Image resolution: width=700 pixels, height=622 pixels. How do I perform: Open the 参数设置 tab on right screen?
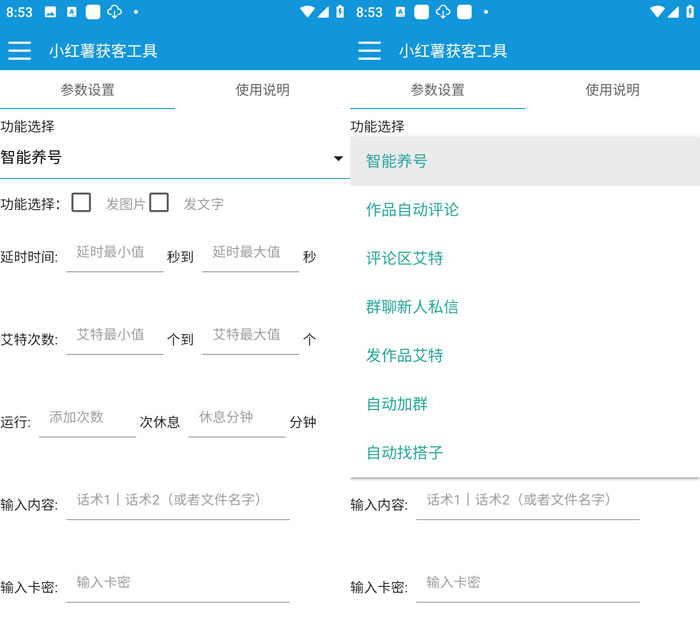click(437, 90)
